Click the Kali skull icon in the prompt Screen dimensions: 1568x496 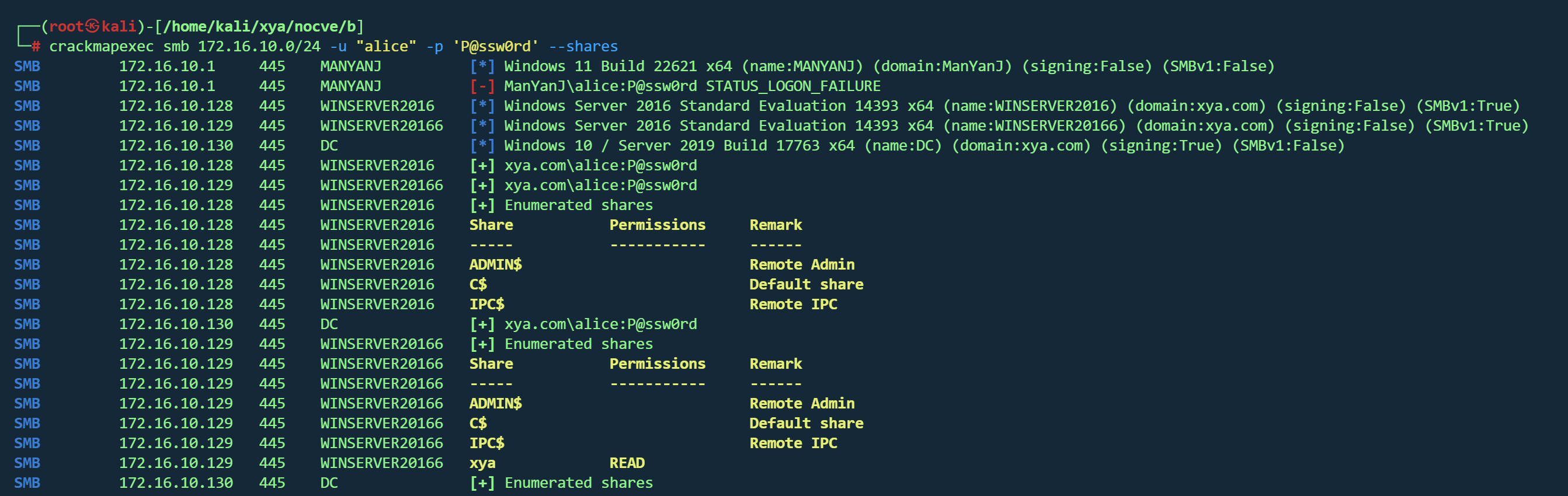point(92,26)
